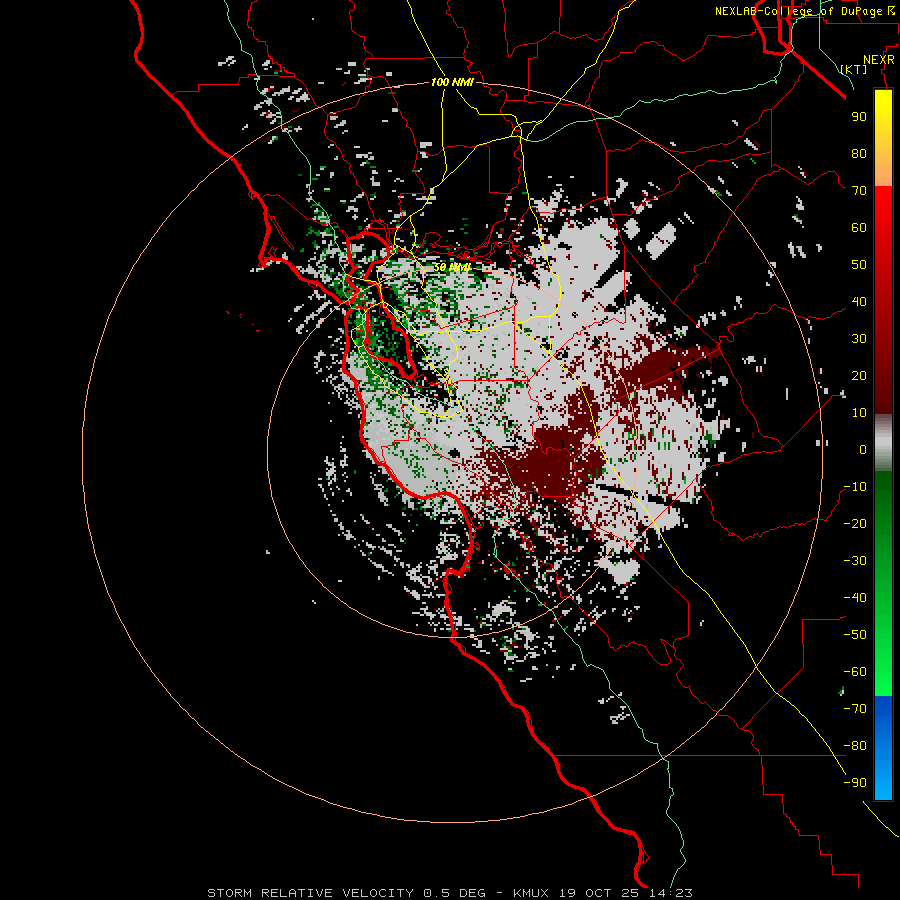Click the 80 value on velocity scale
900x900 pixels.
859,154
